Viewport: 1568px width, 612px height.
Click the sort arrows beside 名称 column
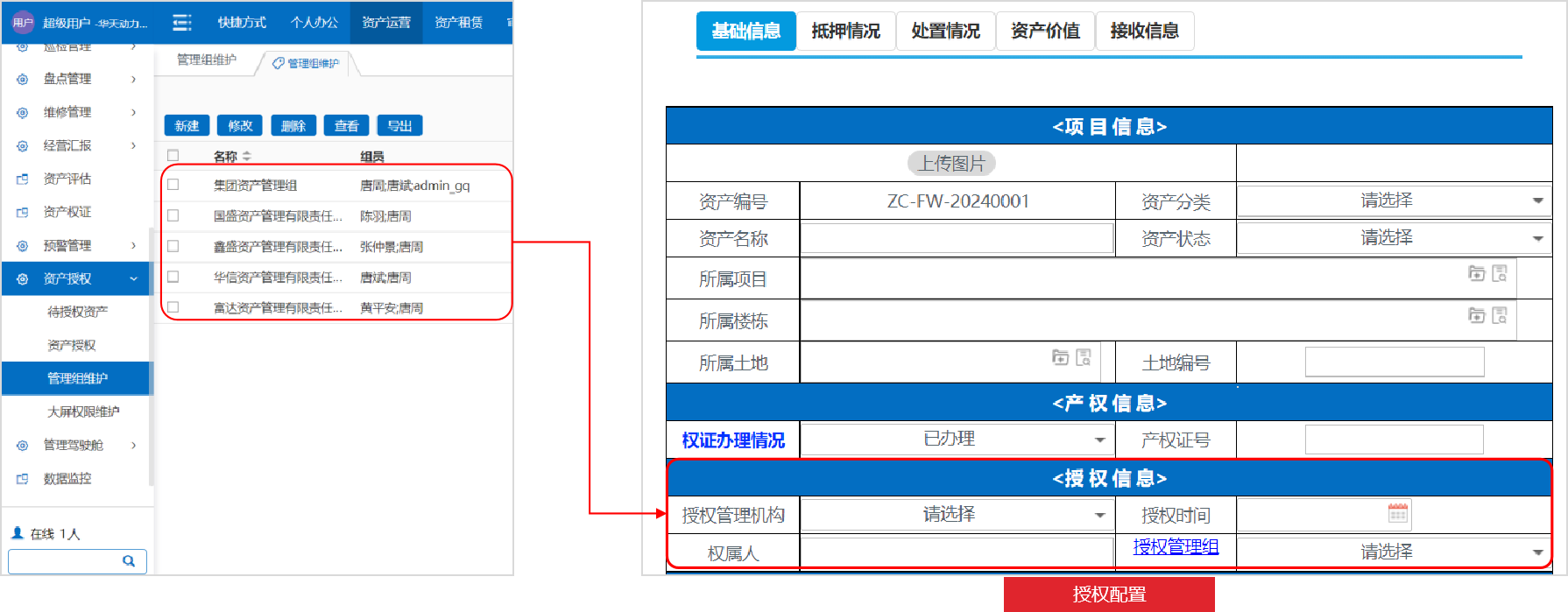247,156
